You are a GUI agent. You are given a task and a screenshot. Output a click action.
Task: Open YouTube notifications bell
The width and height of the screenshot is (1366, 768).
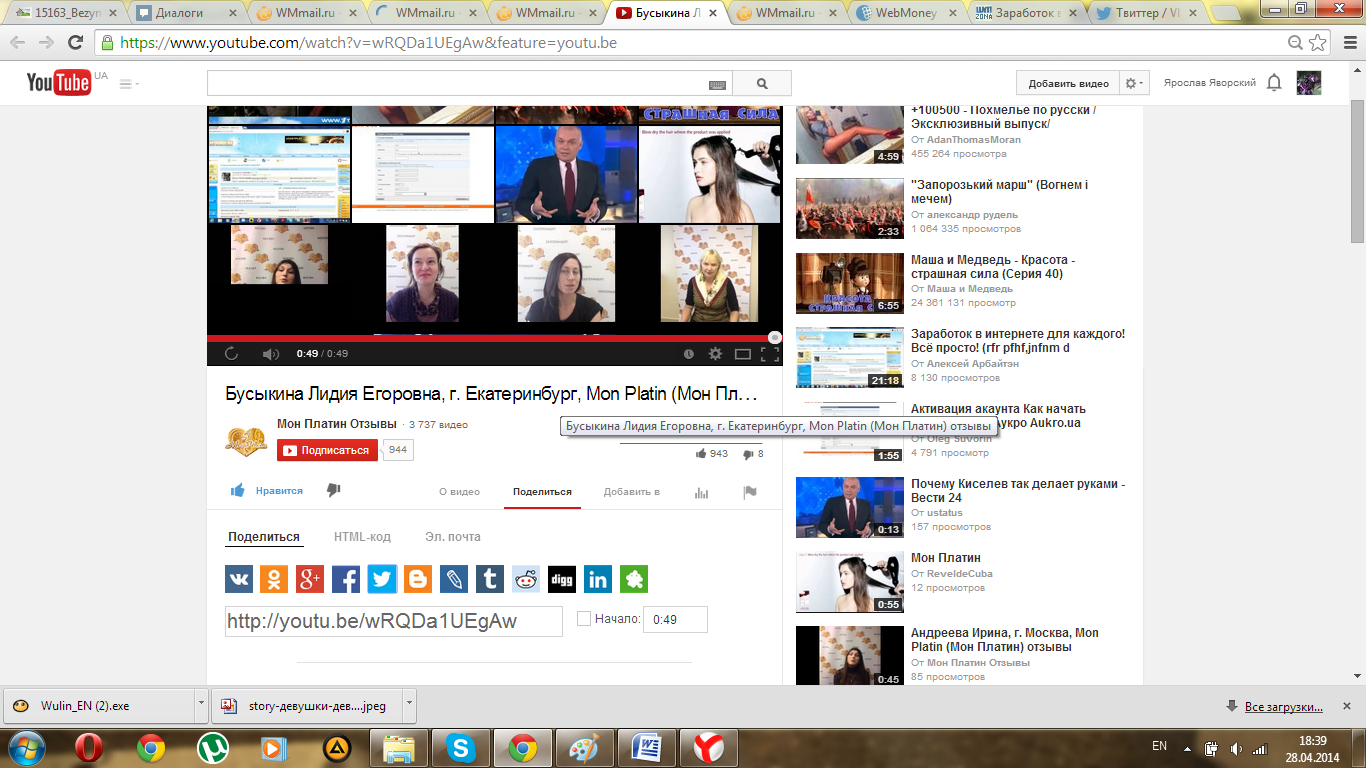[1274, 83]
